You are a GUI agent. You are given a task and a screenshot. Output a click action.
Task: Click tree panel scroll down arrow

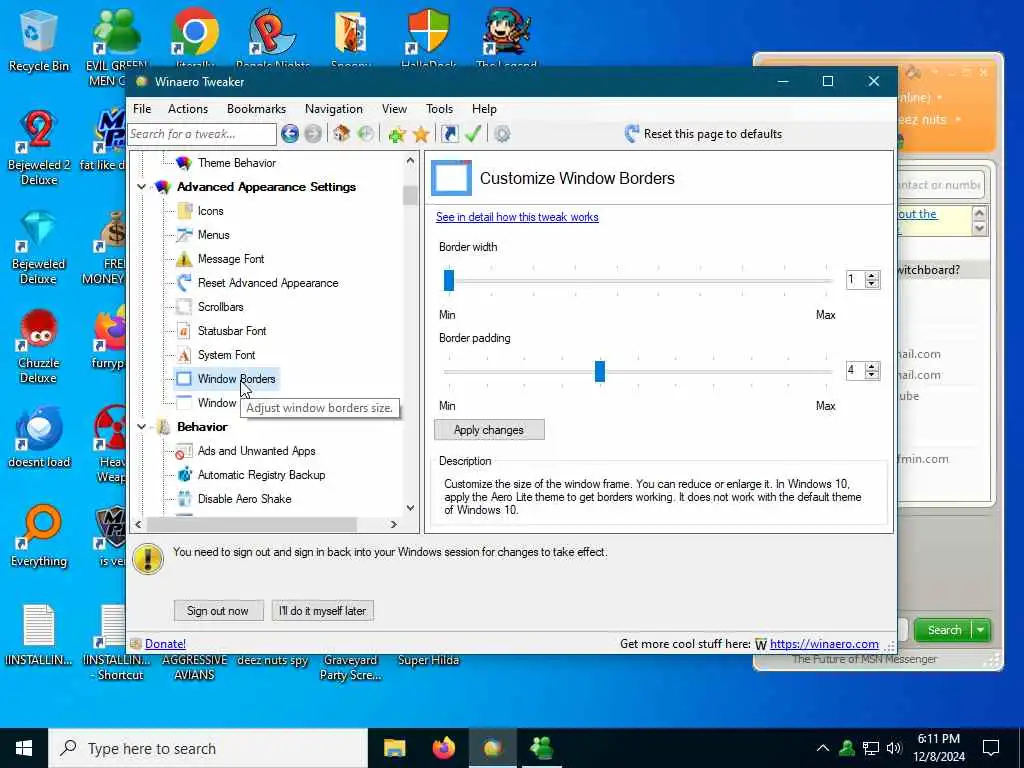[x=410, y=508]
